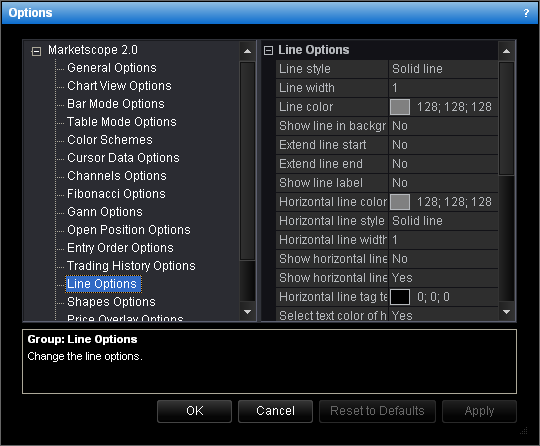Select Chart View Options in the tree
The width and height of the screenshot is (540, 446).
(x=119, y=86)
